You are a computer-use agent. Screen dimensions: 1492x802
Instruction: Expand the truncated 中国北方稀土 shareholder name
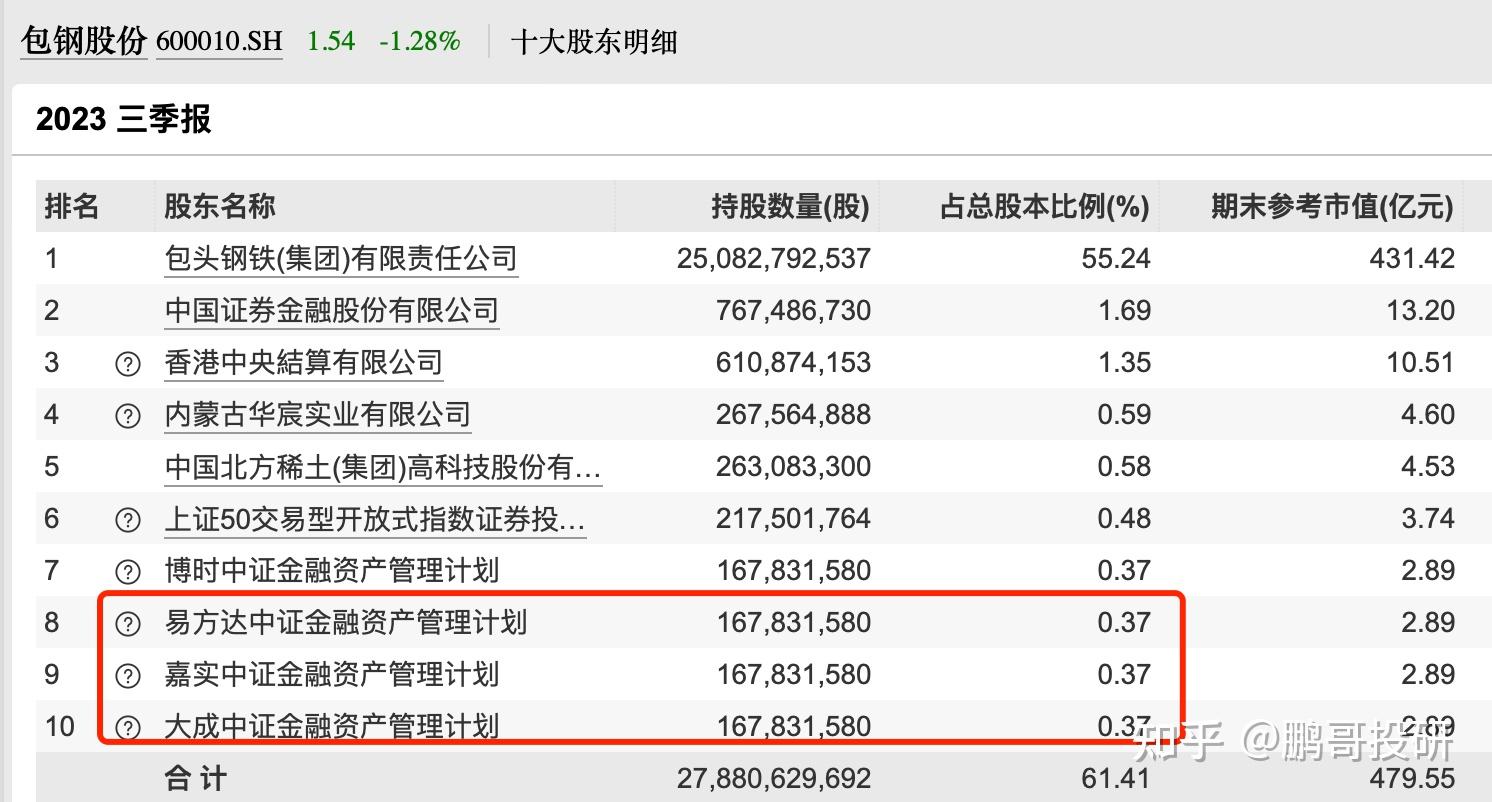[x=383, y=466]
